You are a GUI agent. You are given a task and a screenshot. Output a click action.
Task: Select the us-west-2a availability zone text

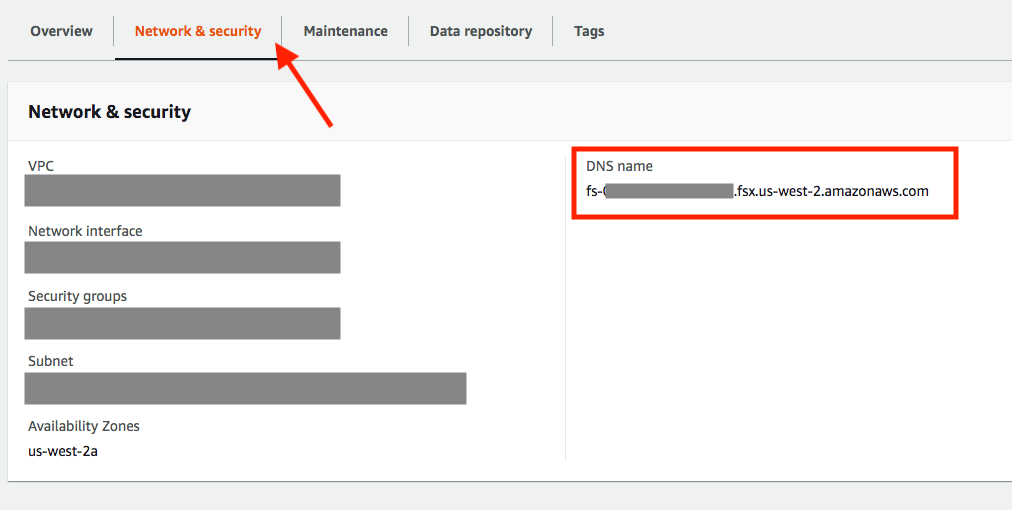point(63,451)
